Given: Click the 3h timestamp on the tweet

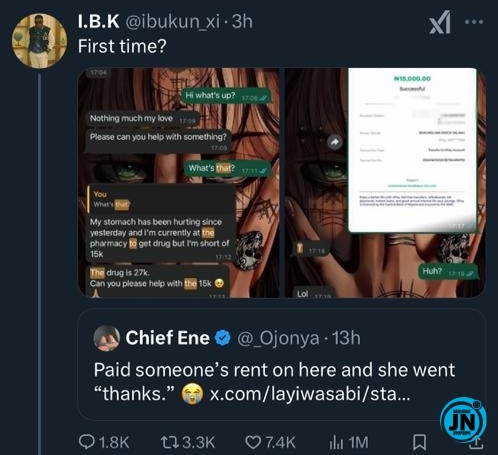Looking at the screenshot, I should (242, 22).
